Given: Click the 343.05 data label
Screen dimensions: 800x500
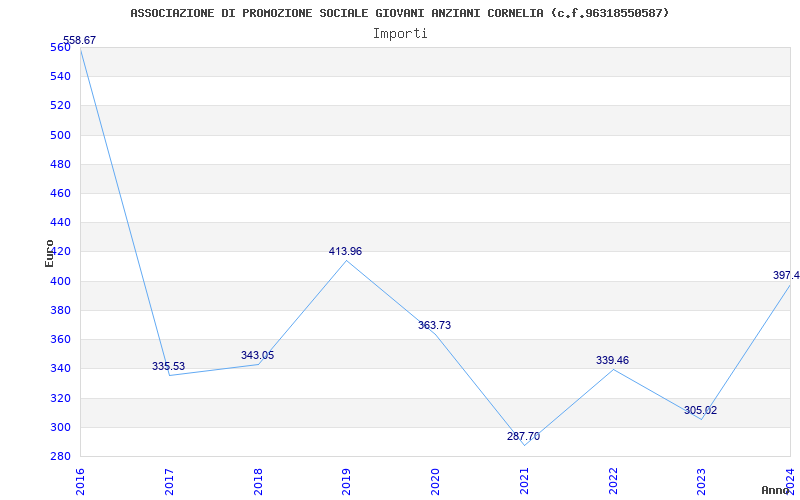Looking at the screenshot, I should point(257,356).
